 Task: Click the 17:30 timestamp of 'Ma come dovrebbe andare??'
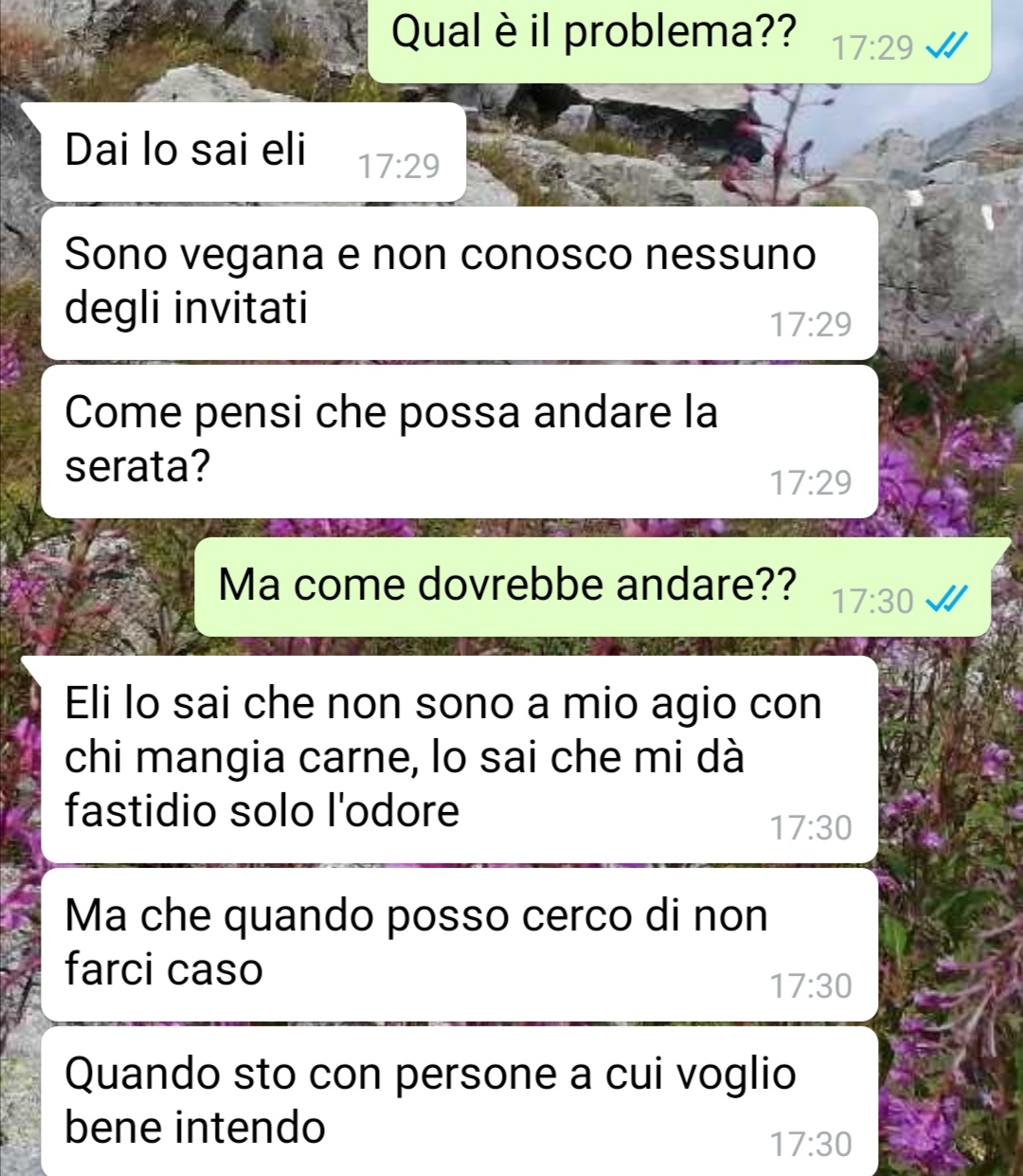pyautogui.click(x=872, y=601)
